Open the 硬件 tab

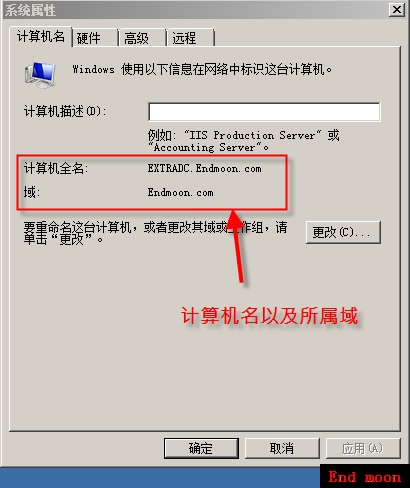(95, 38)
